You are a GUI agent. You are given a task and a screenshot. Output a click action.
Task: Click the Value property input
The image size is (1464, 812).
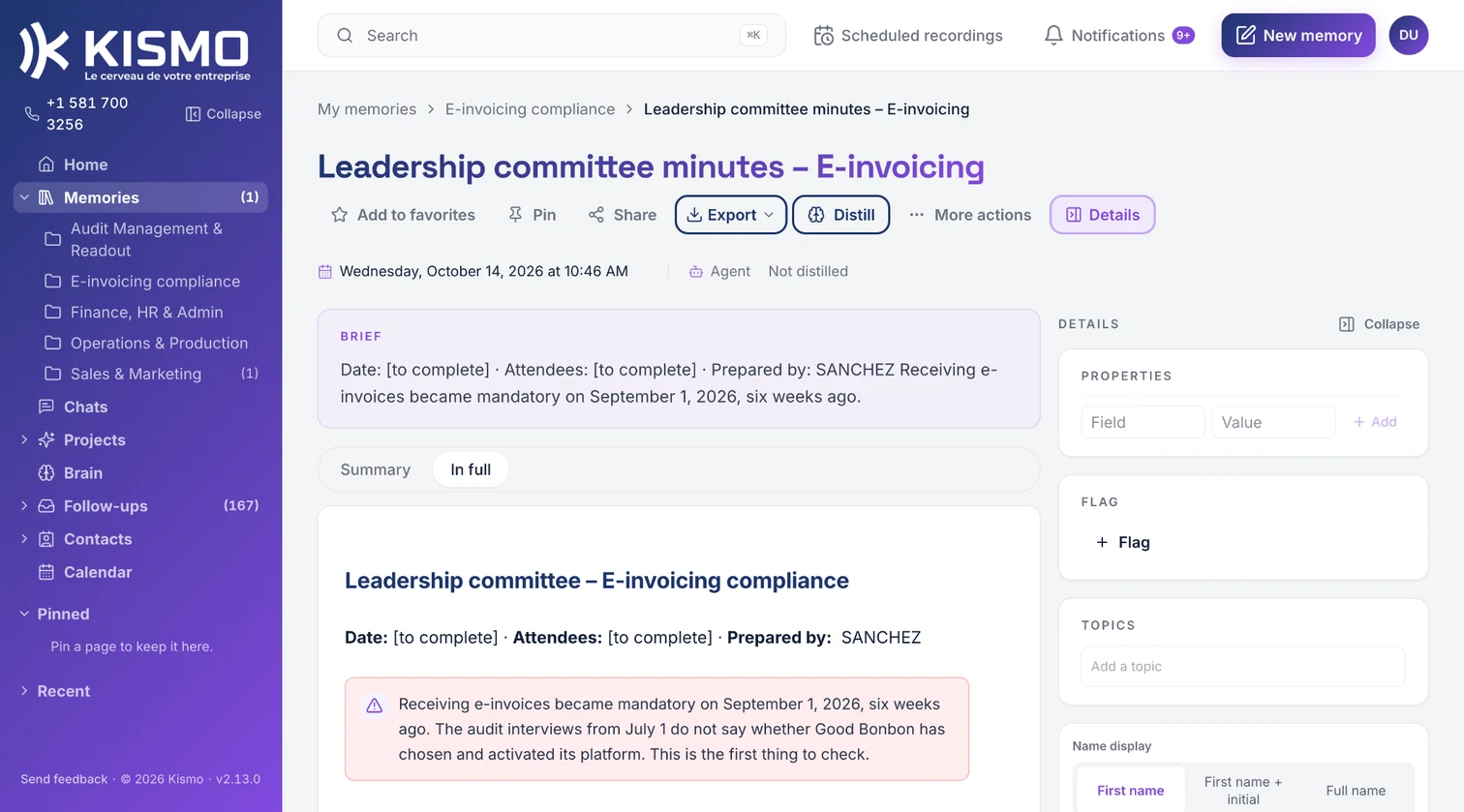coord(1273,422)
